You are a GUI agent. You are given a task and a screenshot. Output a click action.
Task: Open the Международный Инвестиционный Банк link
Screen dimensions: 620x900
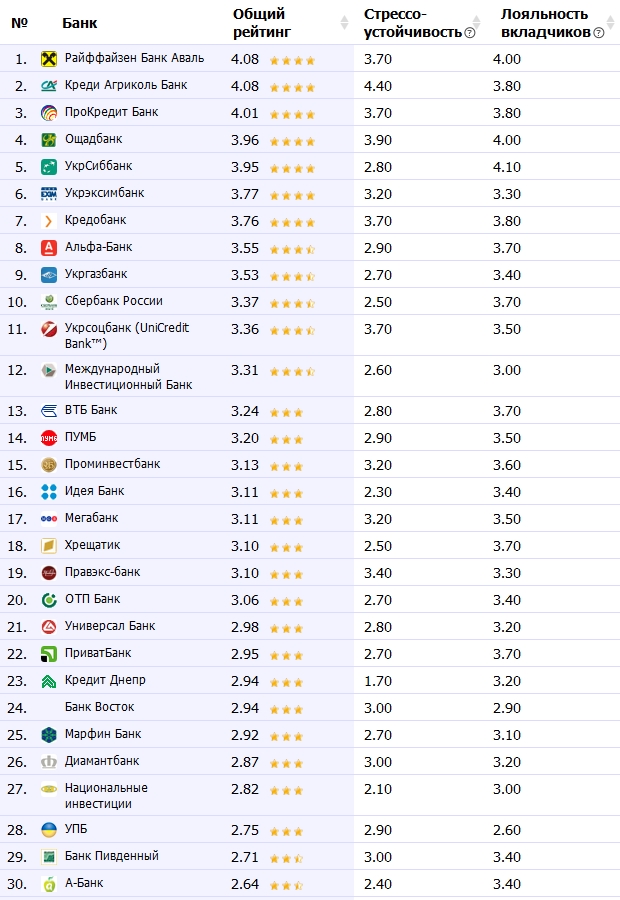pos(128,377)
